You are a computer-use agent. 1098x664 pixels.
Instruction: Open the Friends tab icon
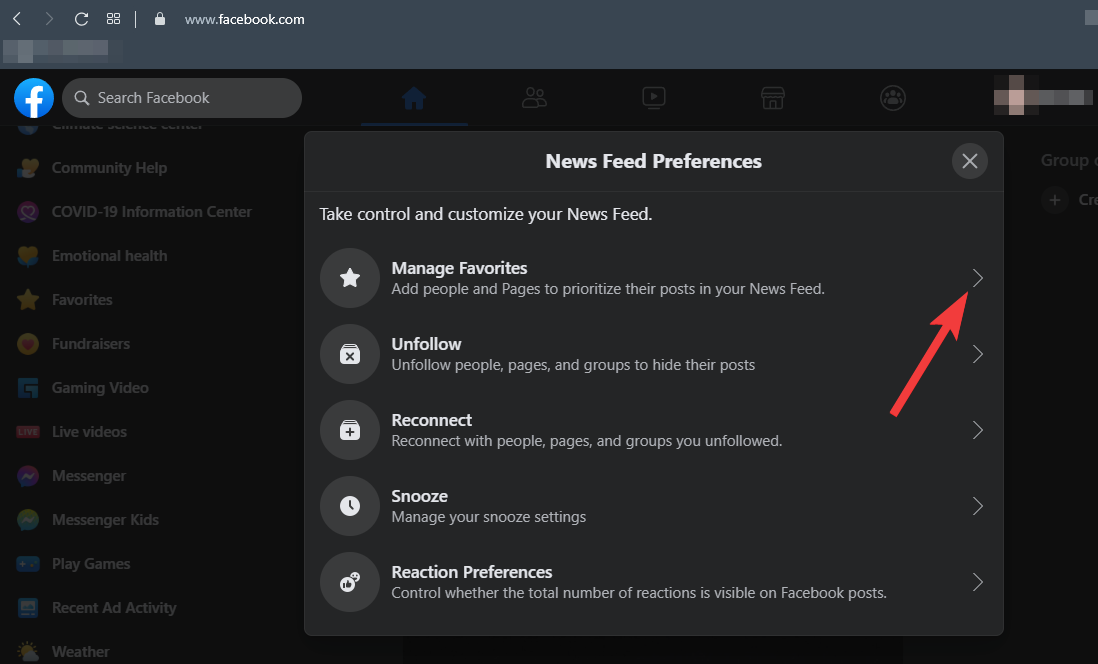(534, 98)
